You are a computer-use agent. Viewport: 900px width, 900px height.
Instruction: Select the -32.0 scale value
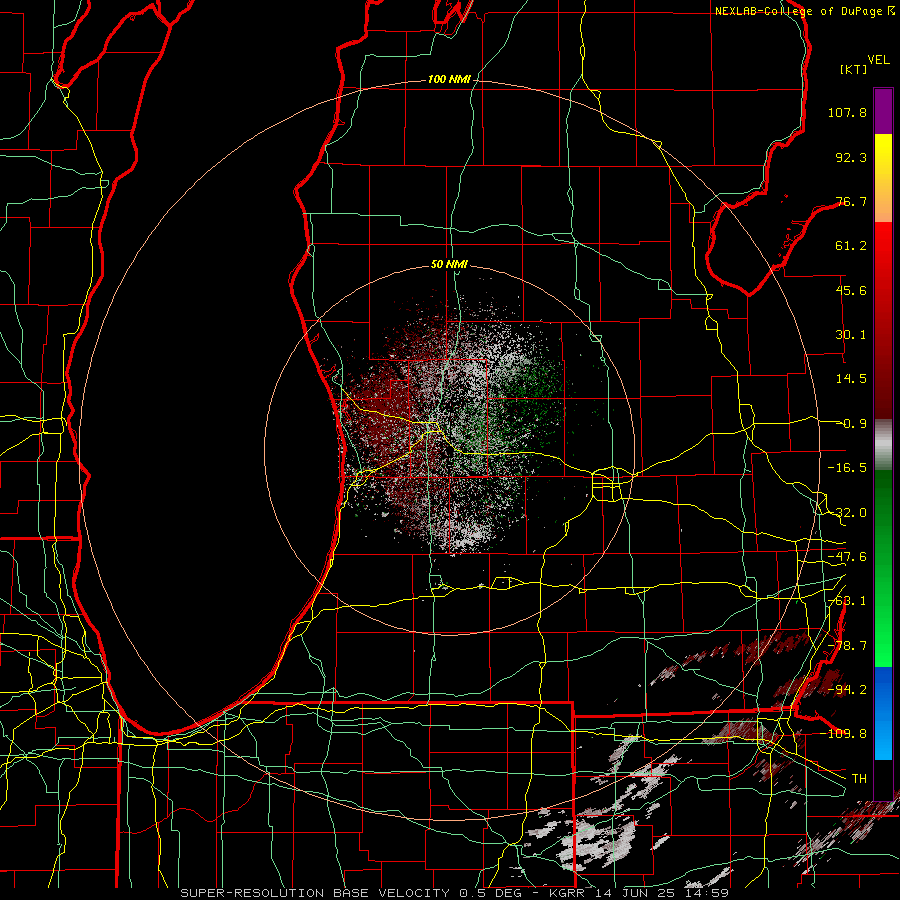[847, 513]
